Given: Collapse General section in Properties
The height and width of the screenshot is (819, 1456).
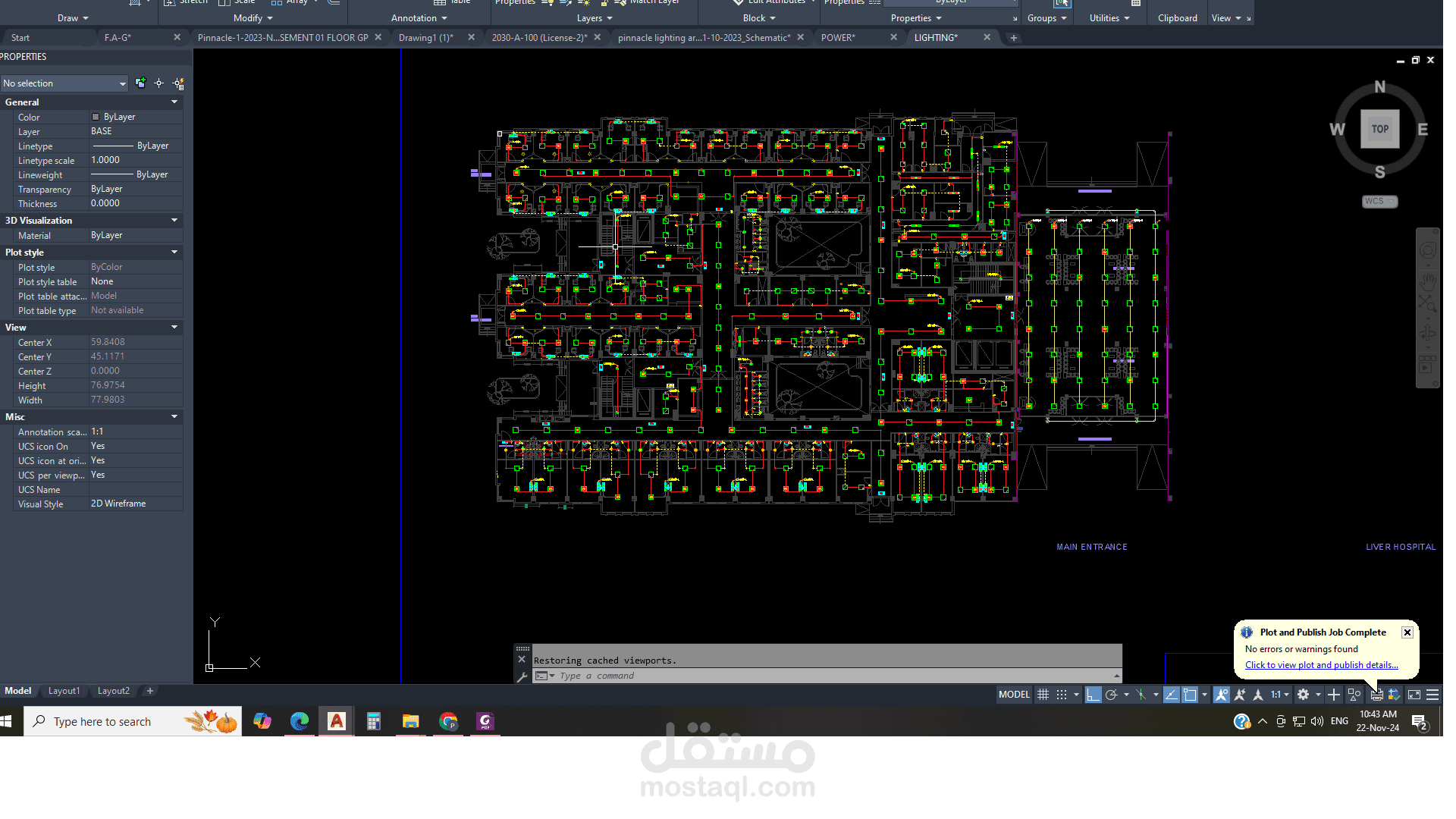Looking at the screenshot, I should click(x=174, y=102).
